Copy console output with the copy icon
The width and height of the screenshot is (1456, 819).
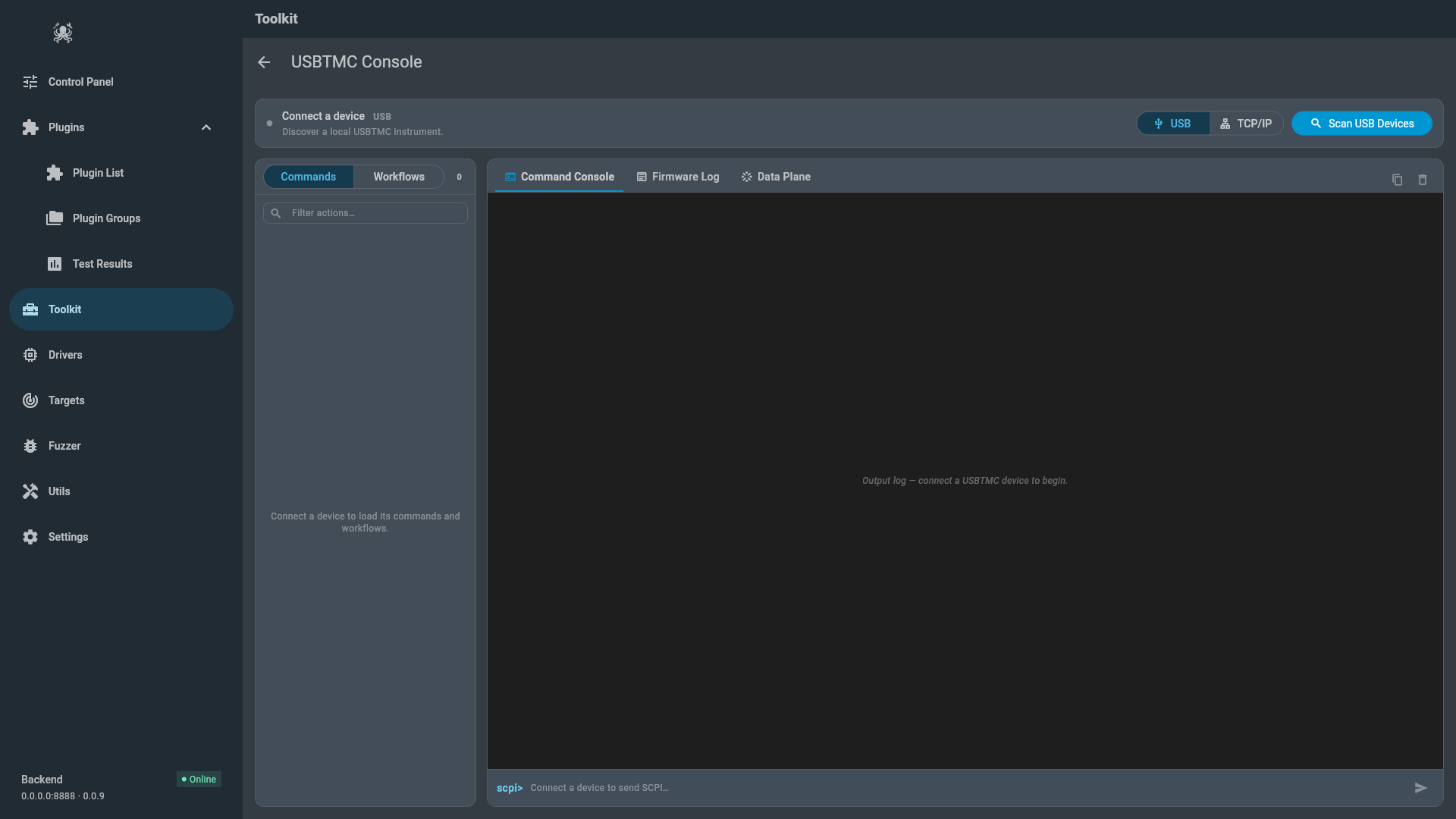1397,180
